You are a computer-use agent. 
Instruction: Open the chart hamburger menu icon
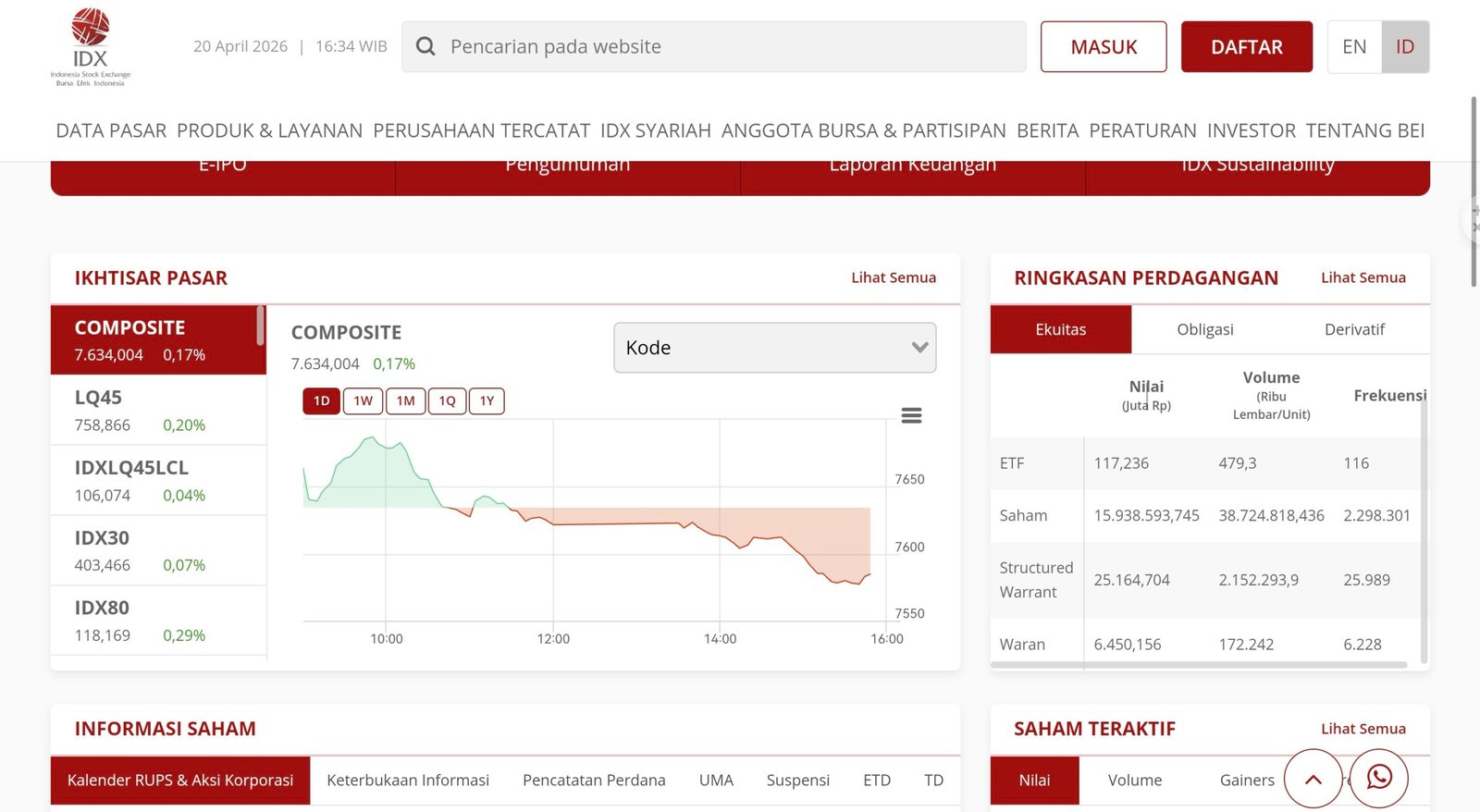(911, 416)
